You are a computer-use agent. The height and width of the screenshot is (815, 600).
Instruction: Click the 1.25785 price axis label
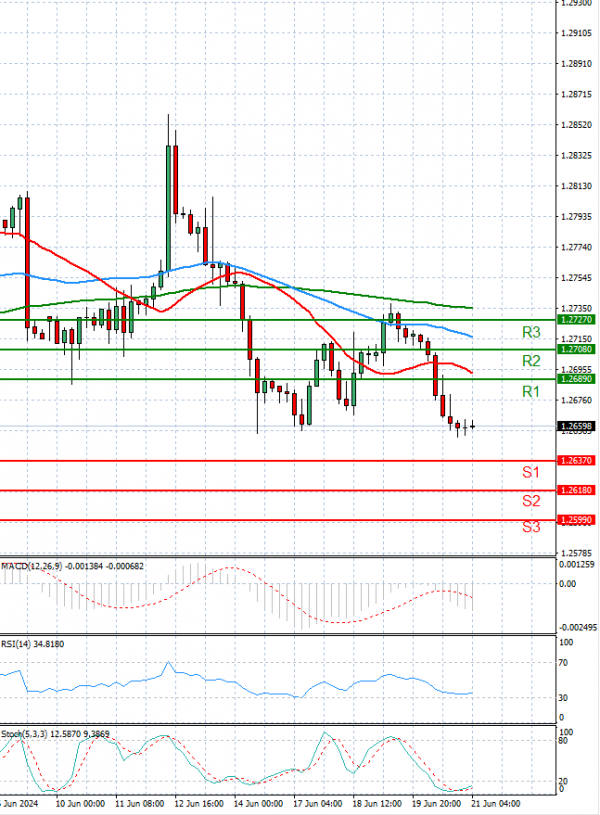[x=577, y=553]
